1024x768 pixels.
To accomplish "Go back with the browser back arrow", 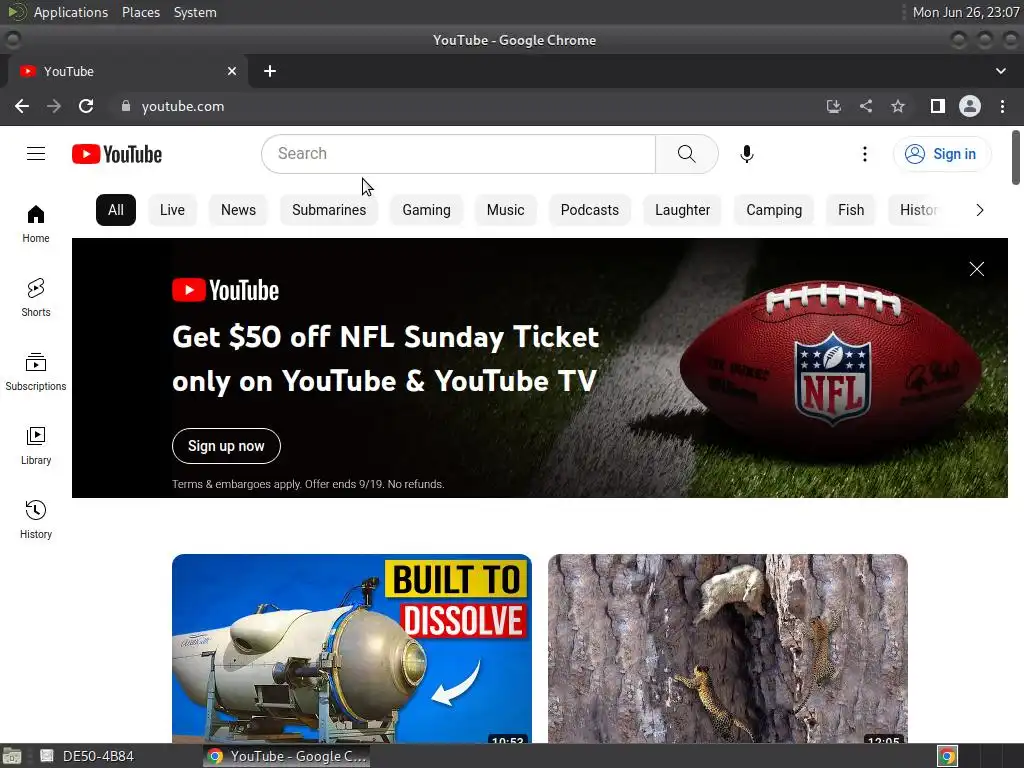I will tap(22, 106).
